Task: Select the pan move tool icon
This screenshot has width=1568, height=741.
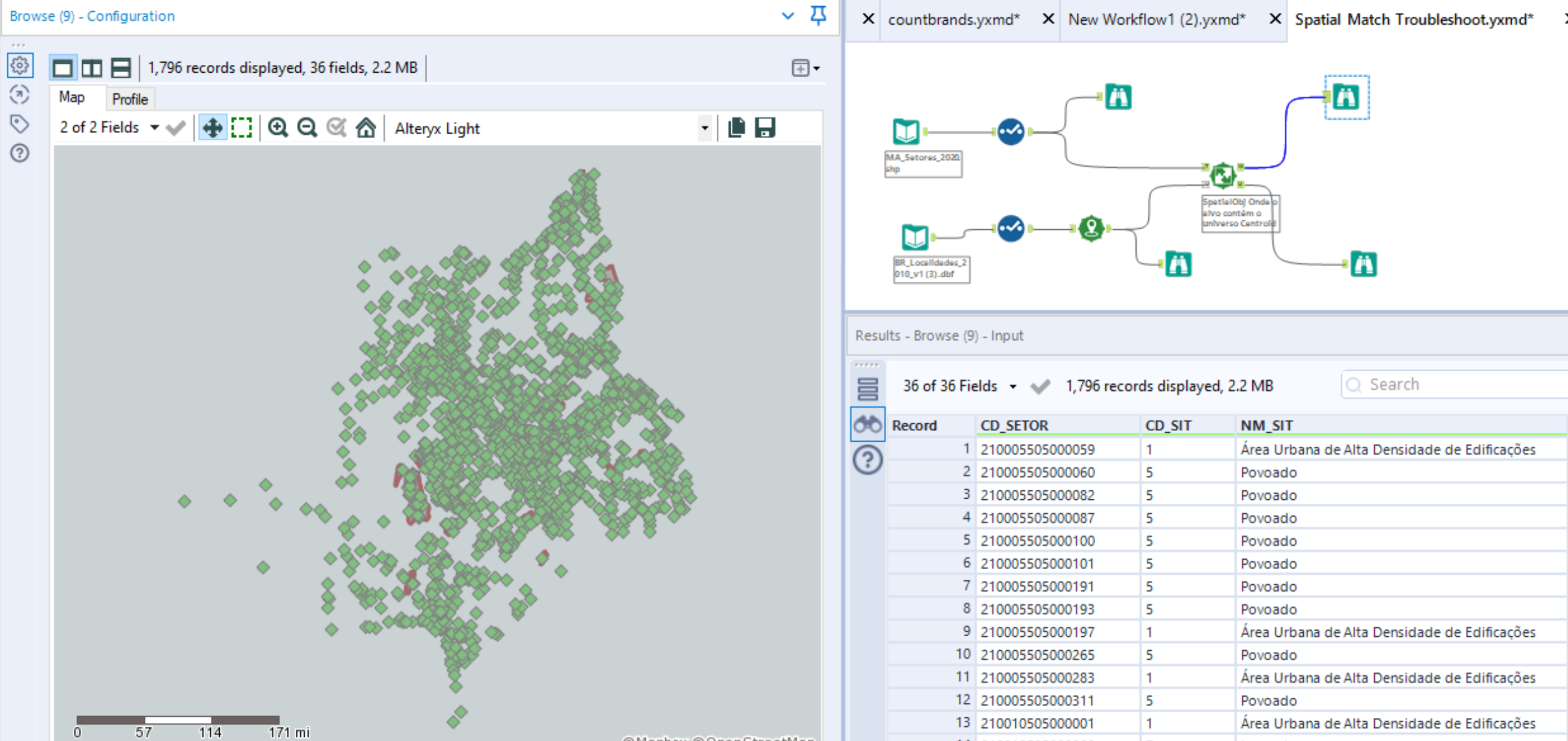Action: click(x=212, y=128)
